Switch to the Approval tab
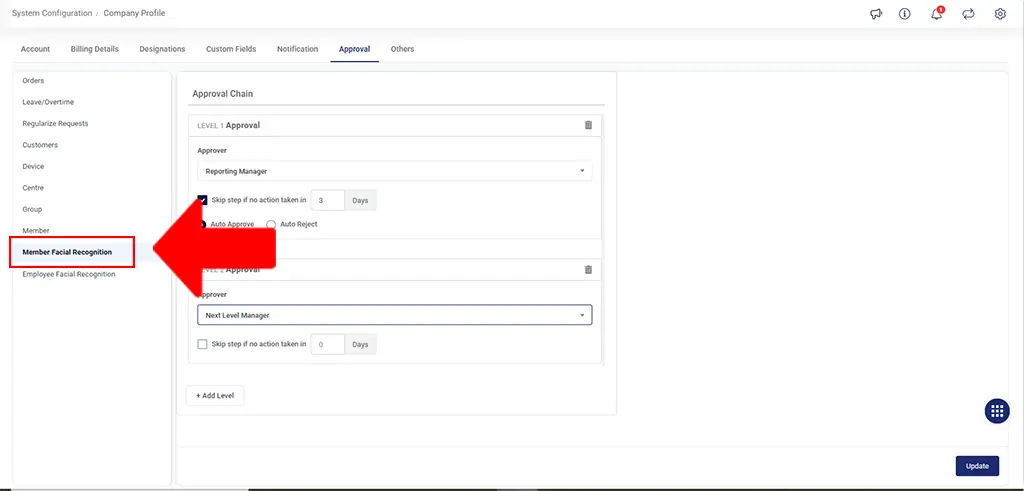Screen dimensions: 1024x491 coord(355,49)
